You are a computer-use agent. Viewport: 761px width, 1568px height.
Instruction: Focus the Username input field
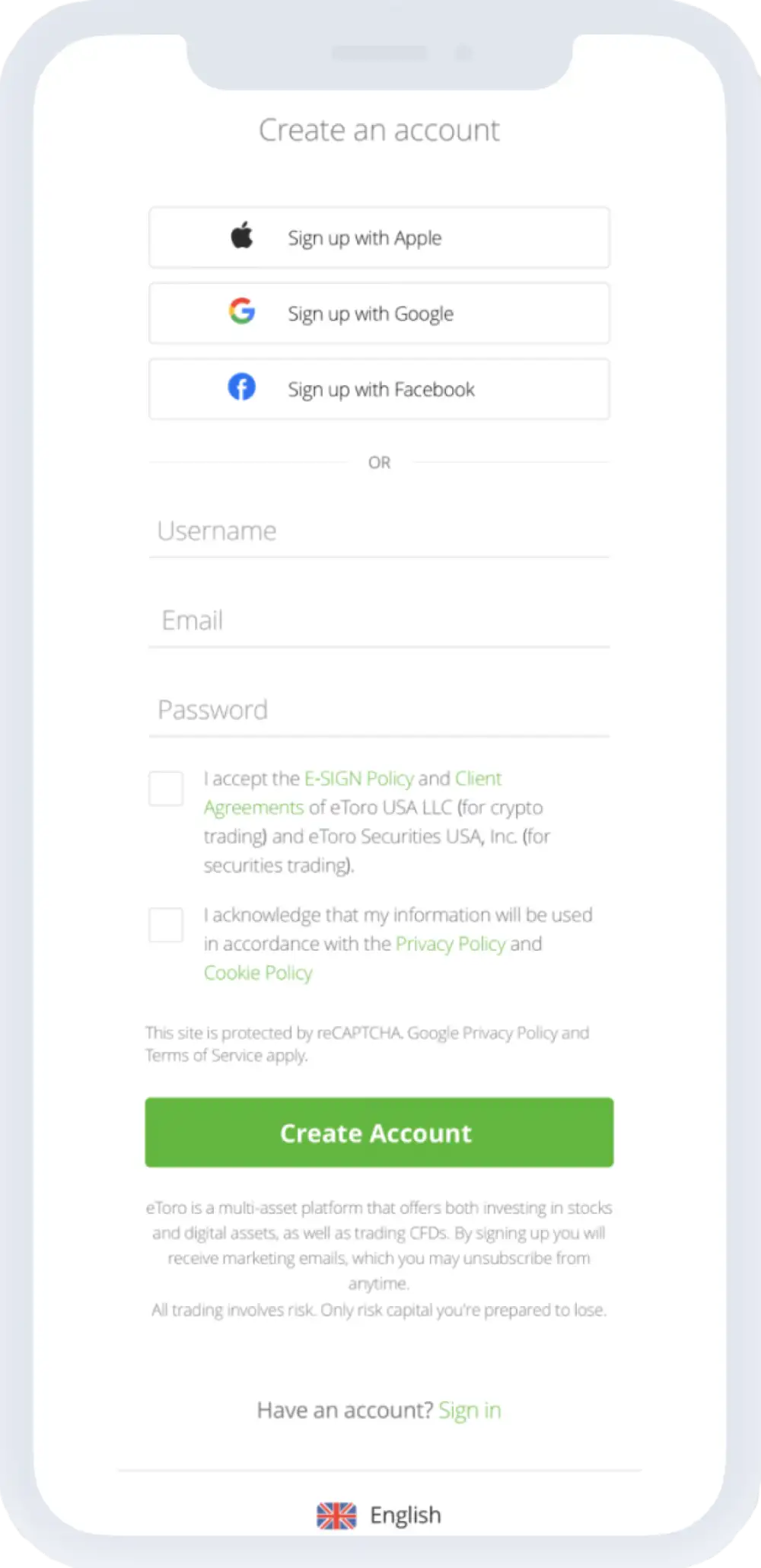[379, 531]
